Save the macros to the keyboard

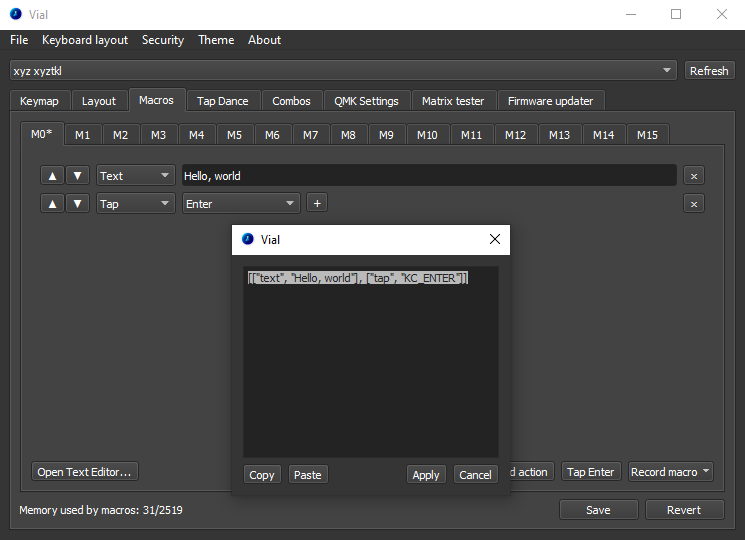point(598,510)
